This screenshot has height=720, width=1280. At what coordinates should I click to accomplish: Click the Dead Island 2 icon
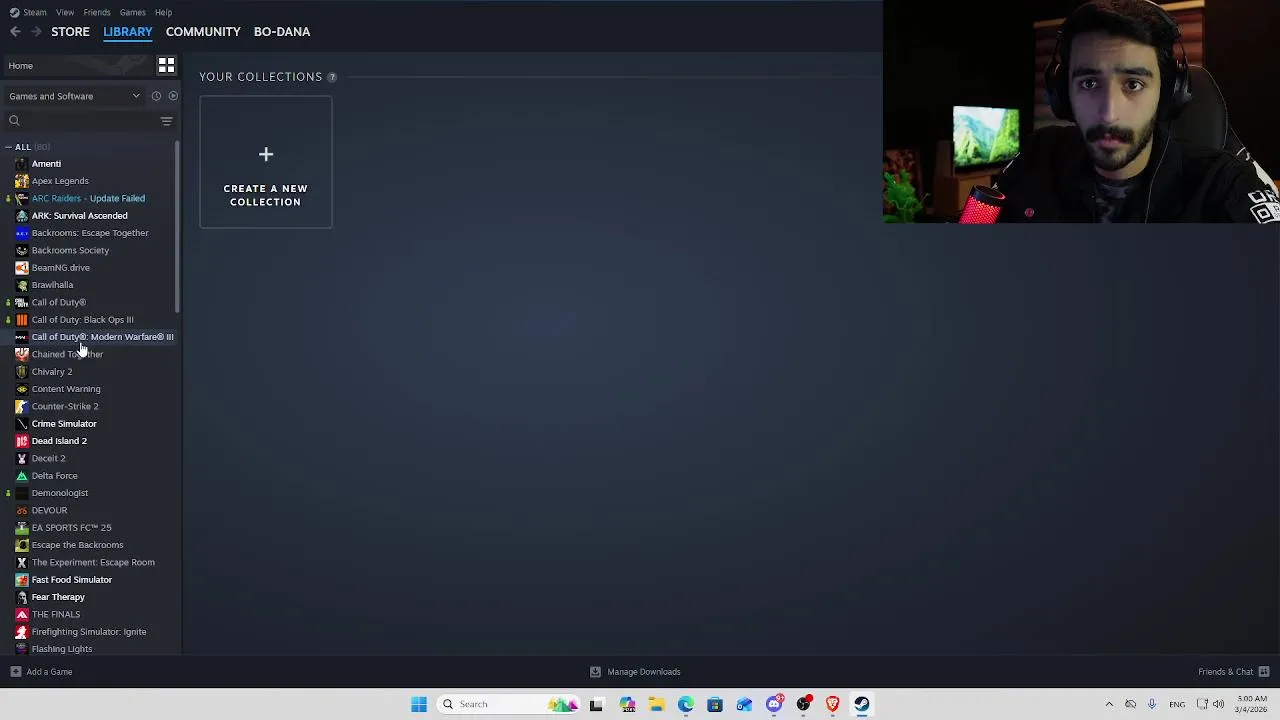click(x=22, y=441)
